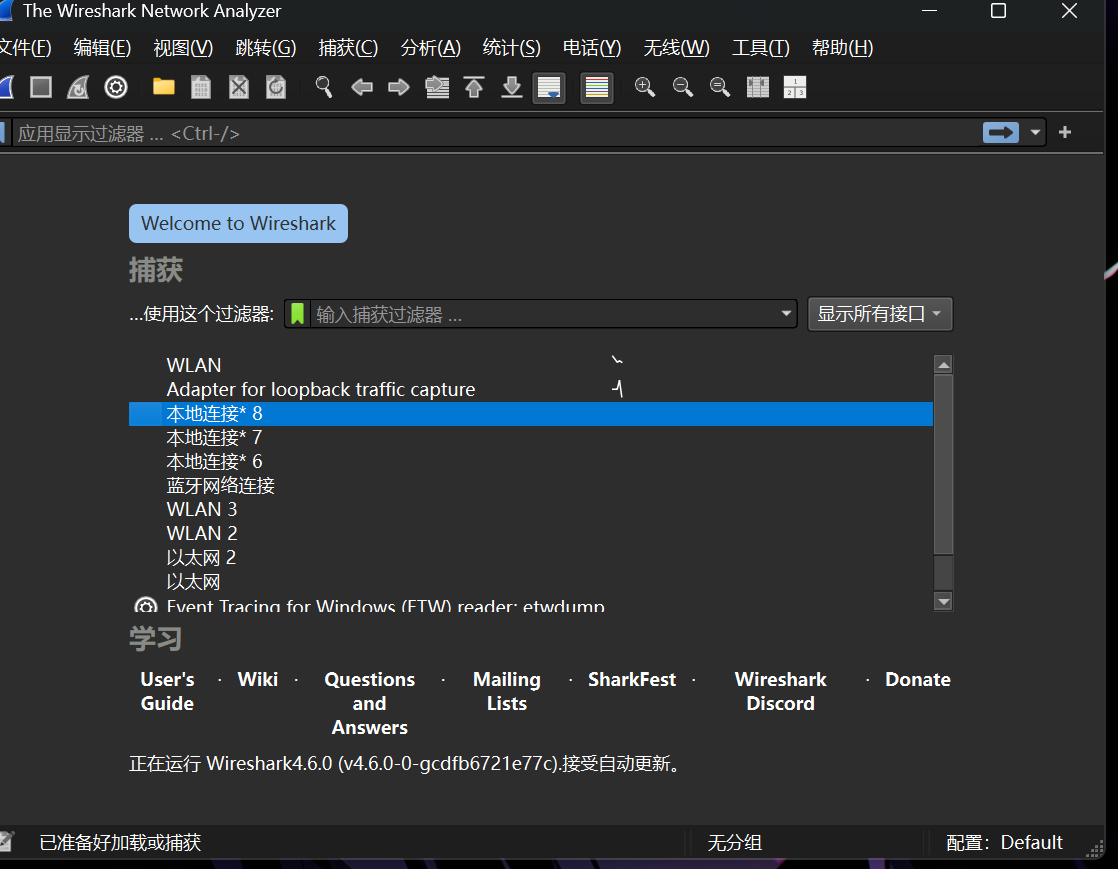Open the 显示所有接口 dropdown
1118x869 pixels.
(880, 314)
